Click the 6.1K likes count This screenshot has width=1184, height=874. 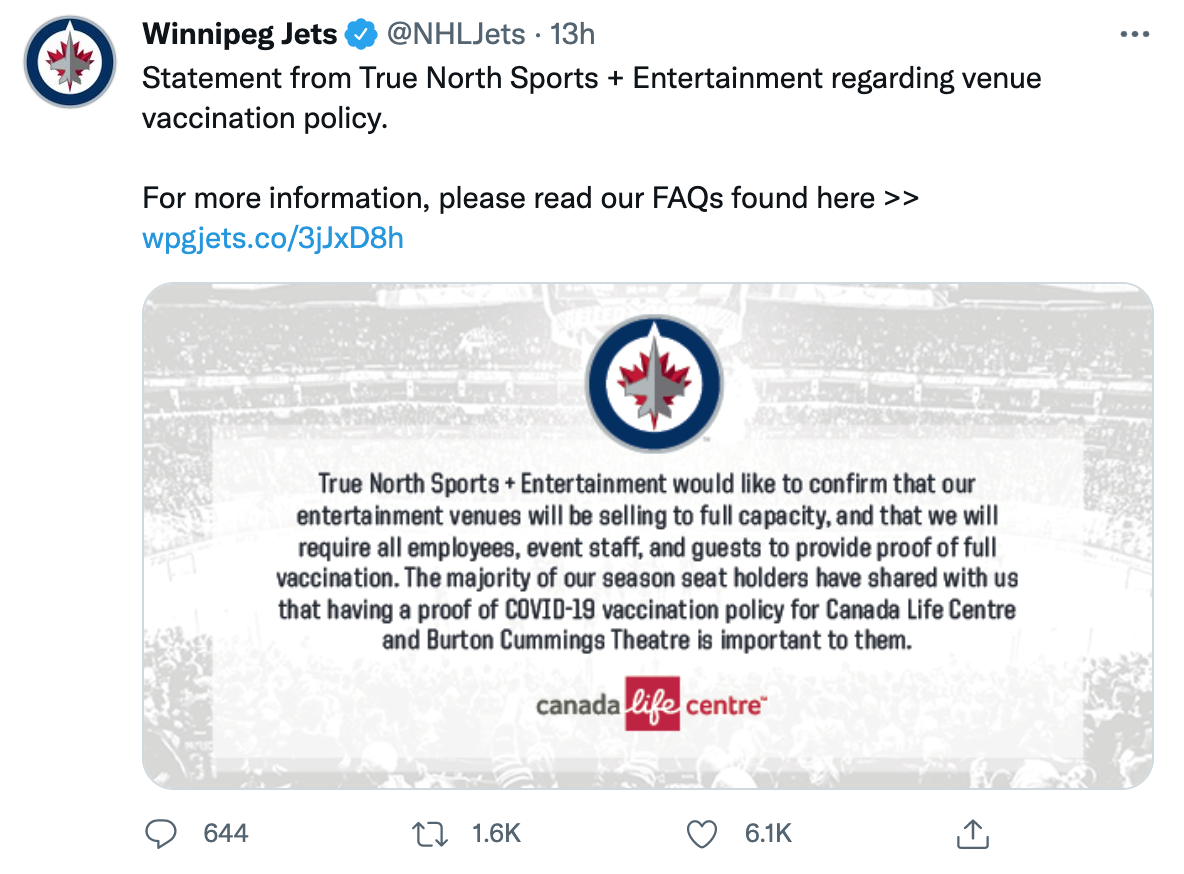(768, 833)
